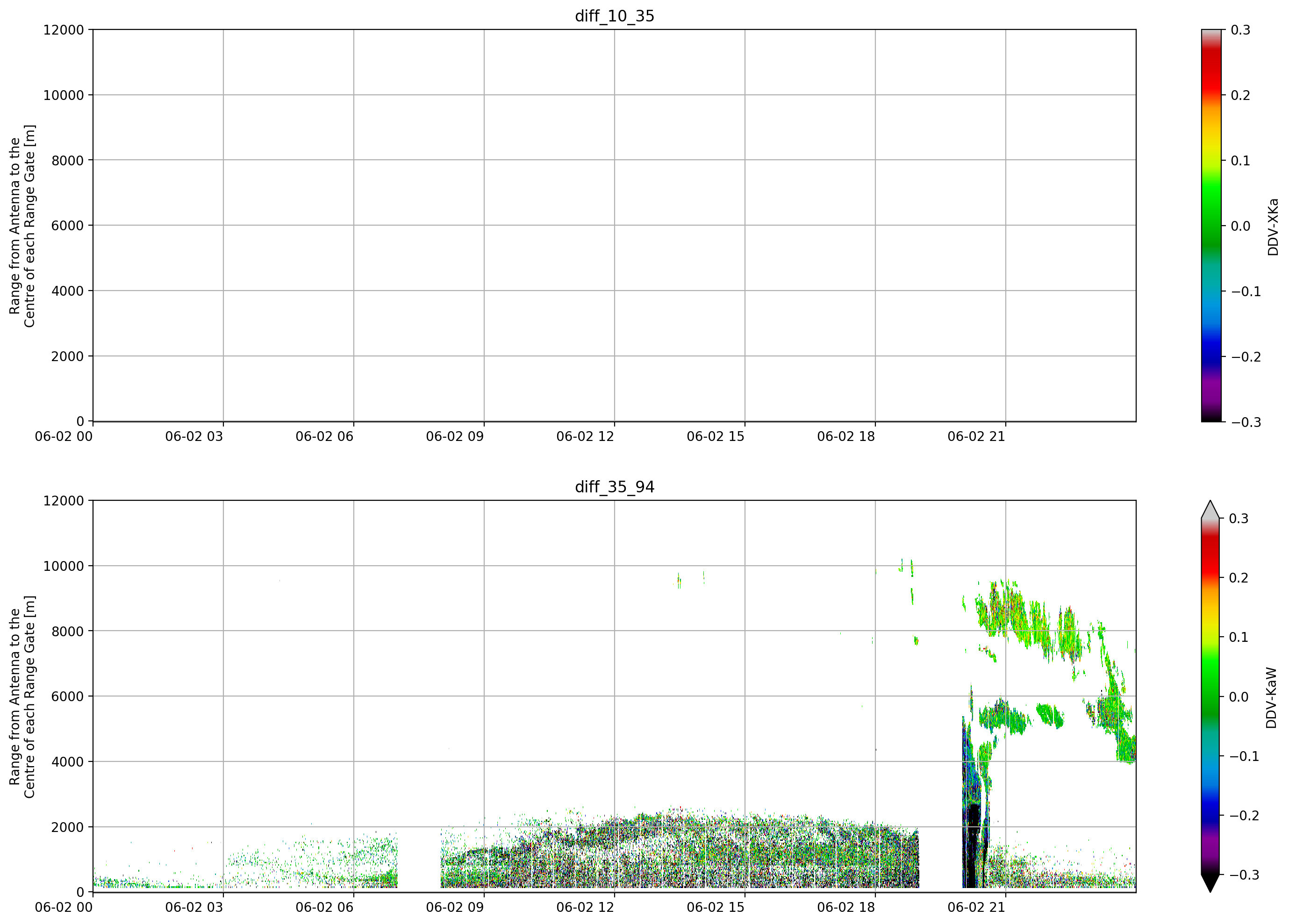This screenshot has height=924, width=1289.
Task: Click the −0.2 tick on DDV-XKa colorbar
Action: pyautogui.click(x=1246, y=356)
